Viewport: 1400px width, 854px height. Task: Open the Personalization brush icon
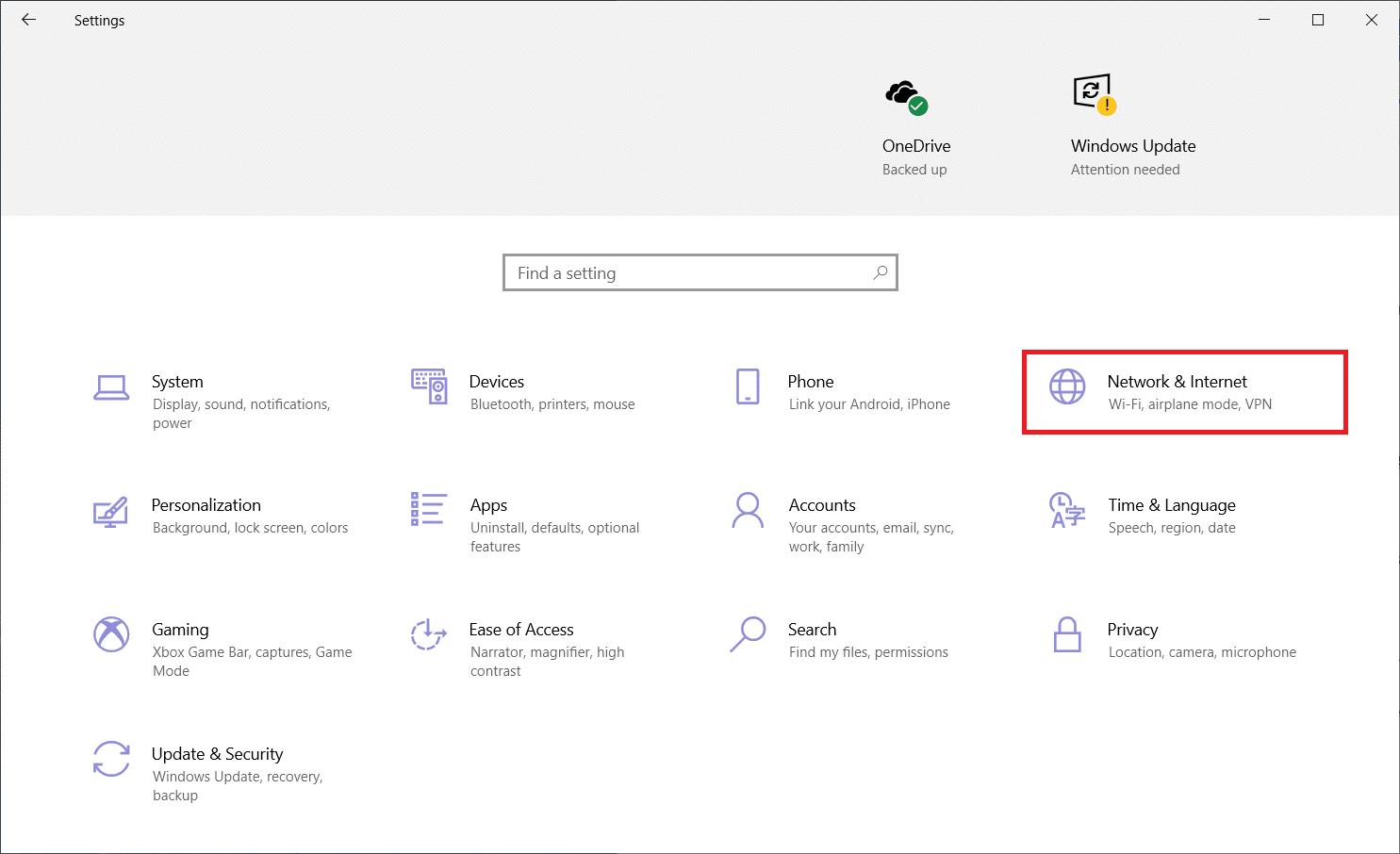tap(111, 513)
